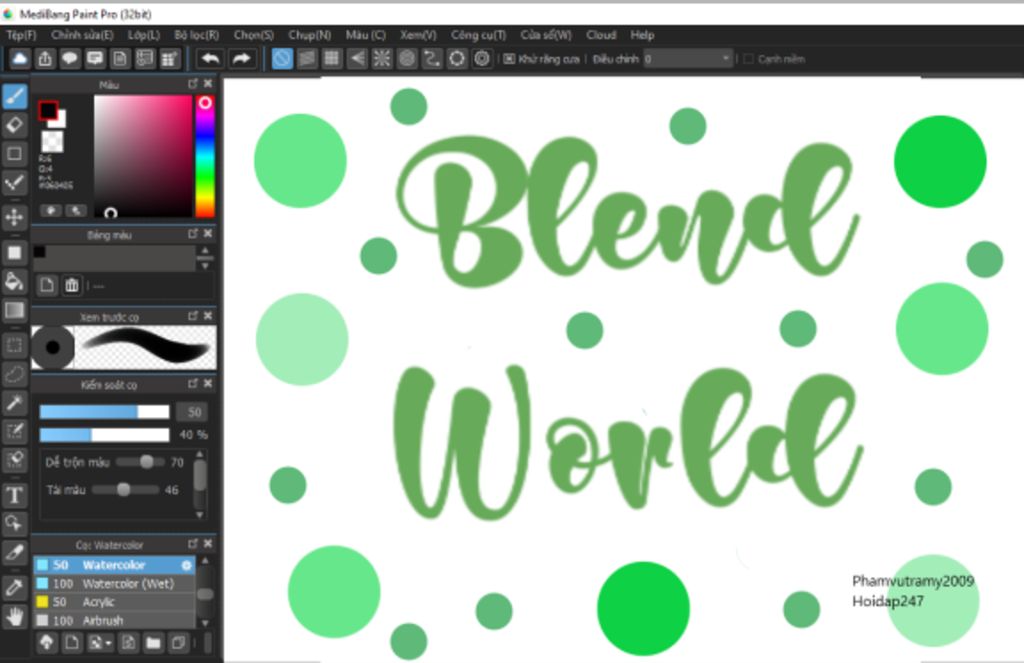
Task: Click the speech bubble icon in the toolbar
Action: pos(70,59)
